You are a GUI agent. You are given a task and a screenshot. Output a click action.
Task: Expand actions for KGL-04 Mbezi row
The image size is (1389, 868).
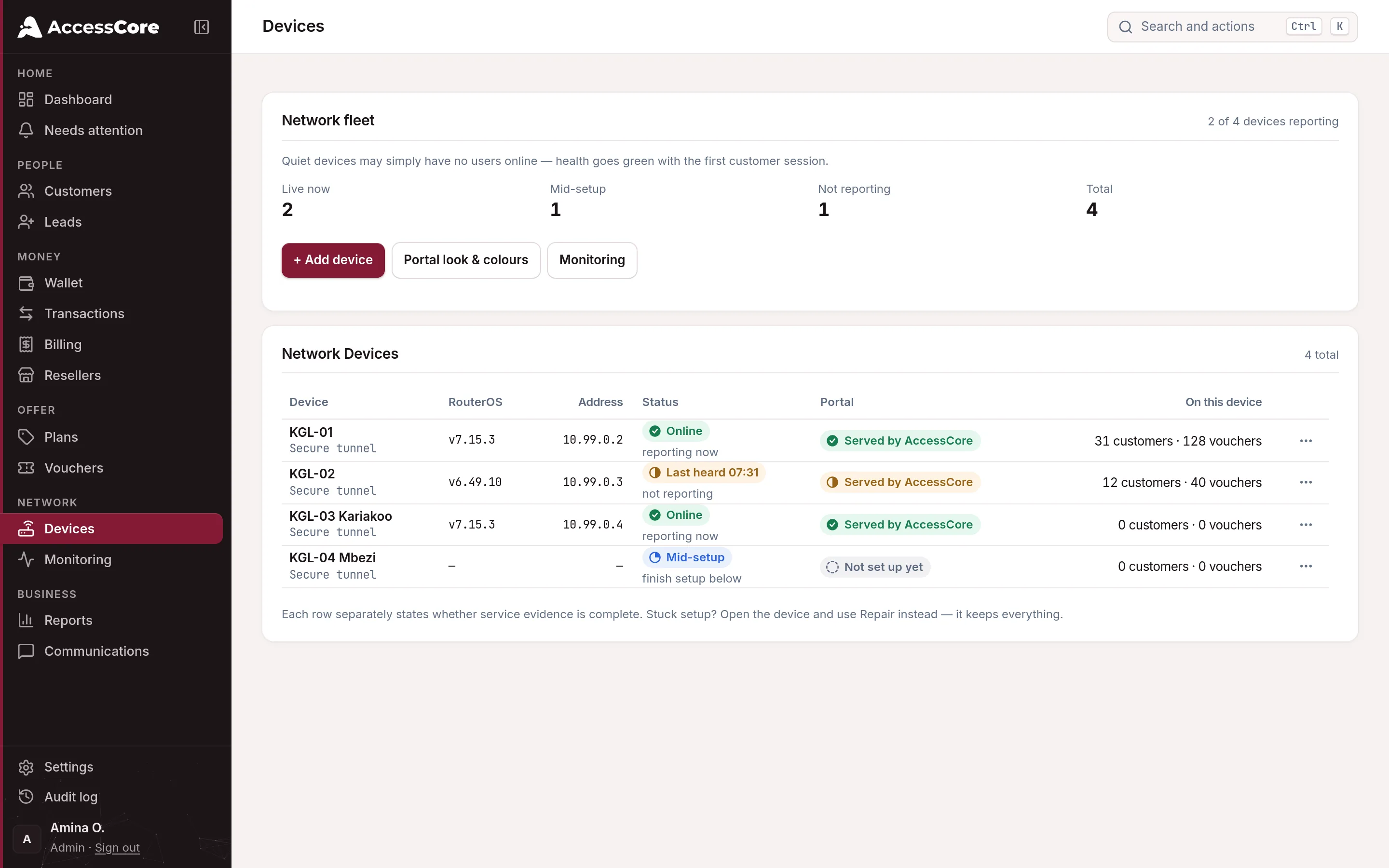click(1306, 566)
